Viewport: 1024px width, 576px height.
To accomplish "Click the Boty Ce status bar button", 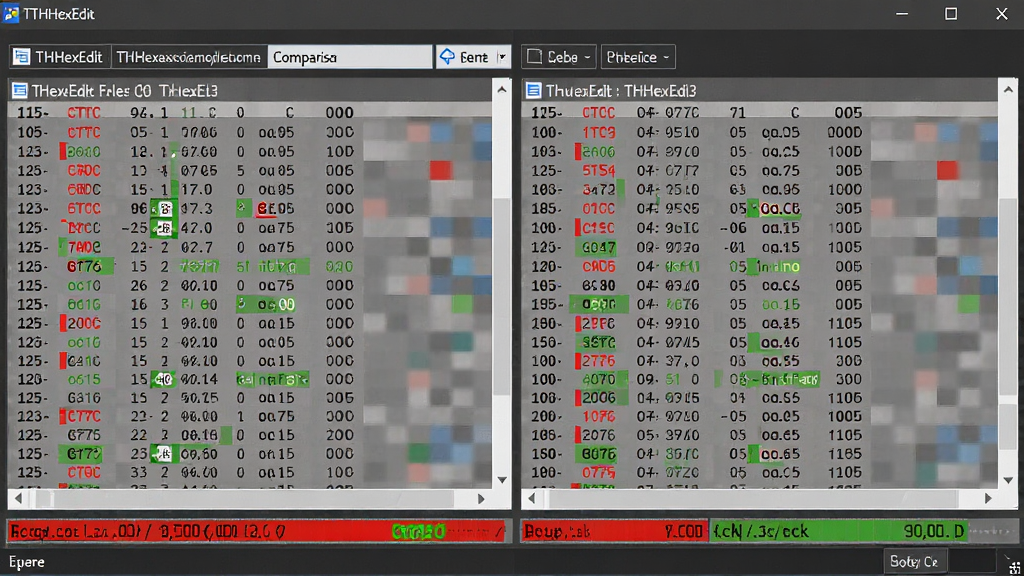I will click(914, 561).
